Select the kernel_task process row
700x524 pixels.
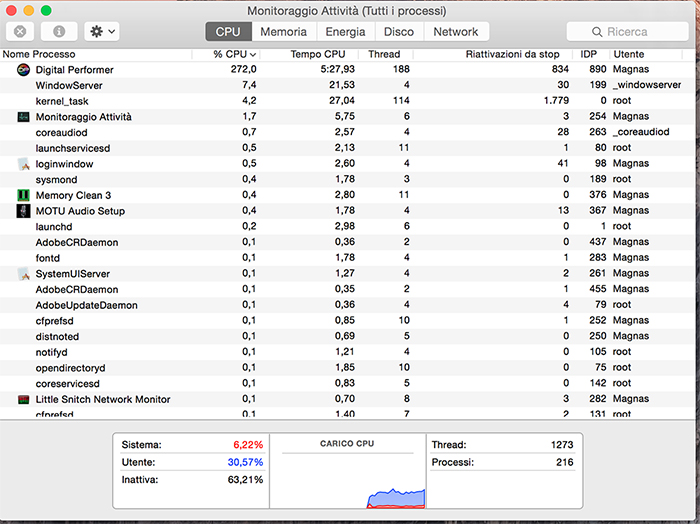[x=347, y=101]
